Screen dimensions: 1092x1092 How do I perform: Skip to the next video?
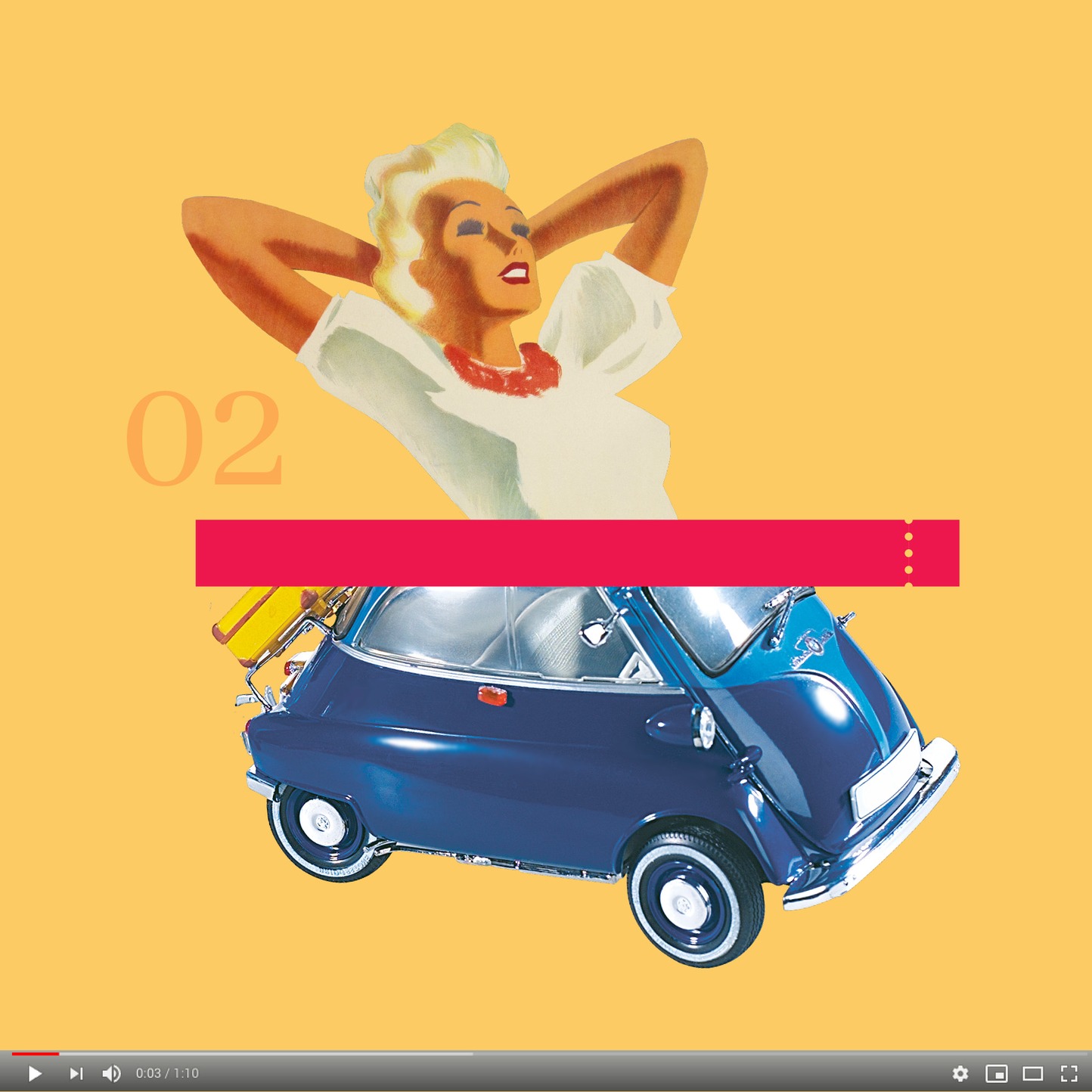coord(76,1073)
